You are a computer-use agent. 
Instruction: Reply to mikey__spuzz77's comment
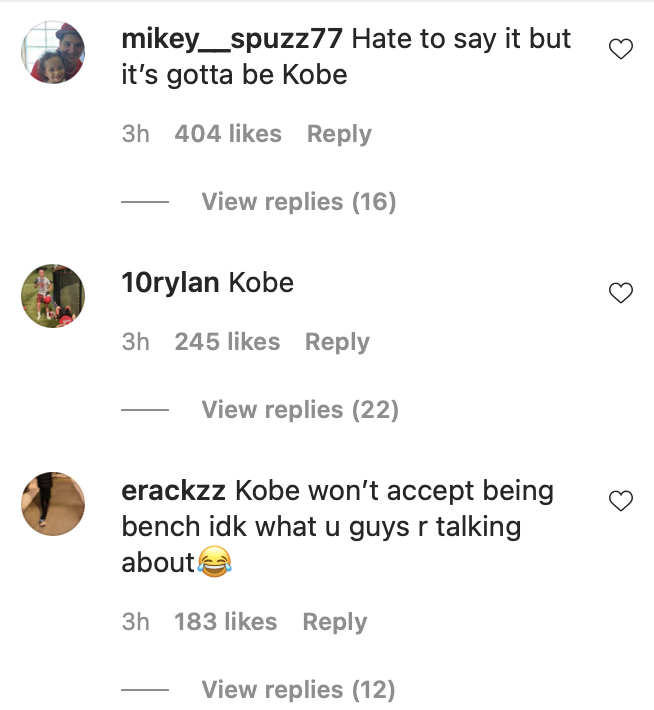point(339,134)
